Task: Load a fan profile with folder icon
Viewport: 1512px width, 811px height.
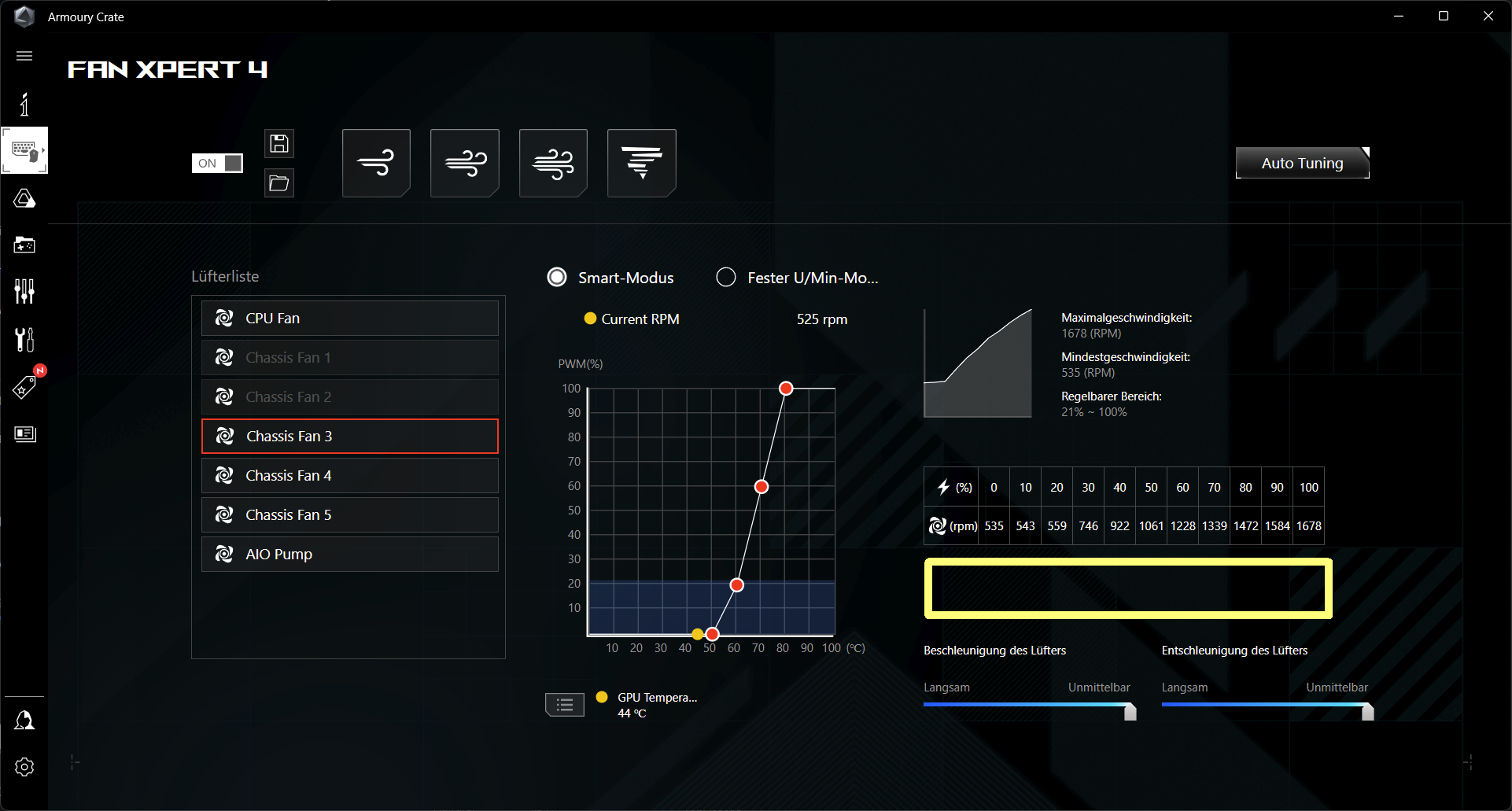Action: [x=279, y=183]
